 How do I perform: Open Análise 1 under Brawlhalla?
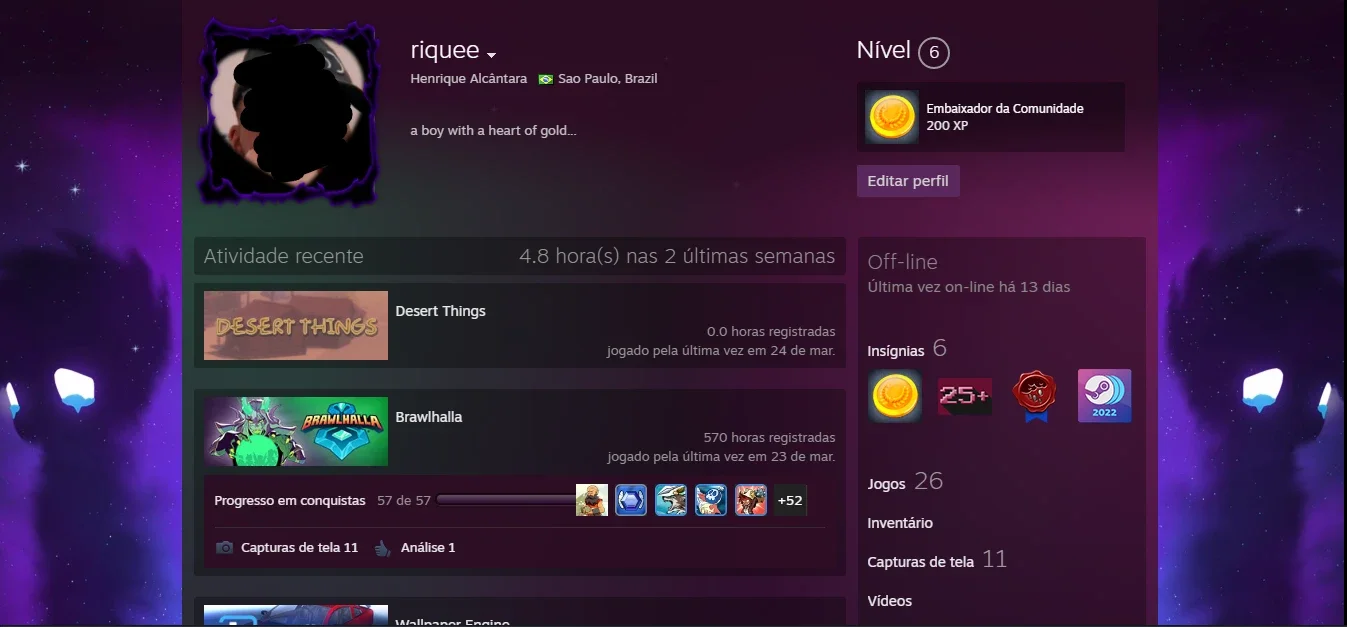coord(428,548)
